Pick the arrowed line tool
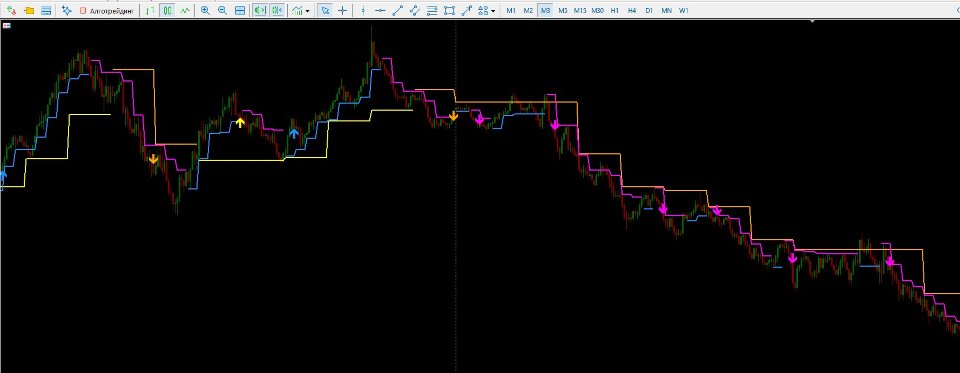Image resolution: width=960 pixels, height=373 pixels. pyautogui.click(x=467, y=10)
